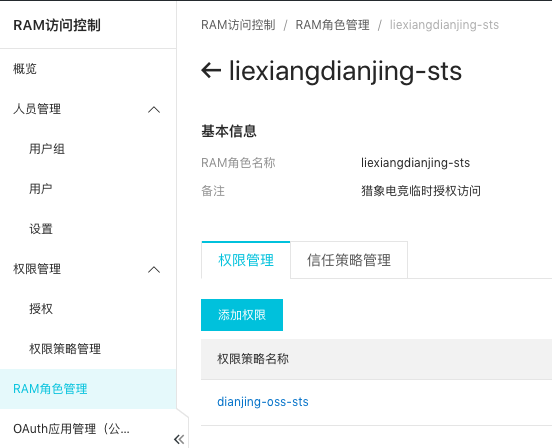
Task: Select 用户 in the sidebar
Action: (40, 189)
